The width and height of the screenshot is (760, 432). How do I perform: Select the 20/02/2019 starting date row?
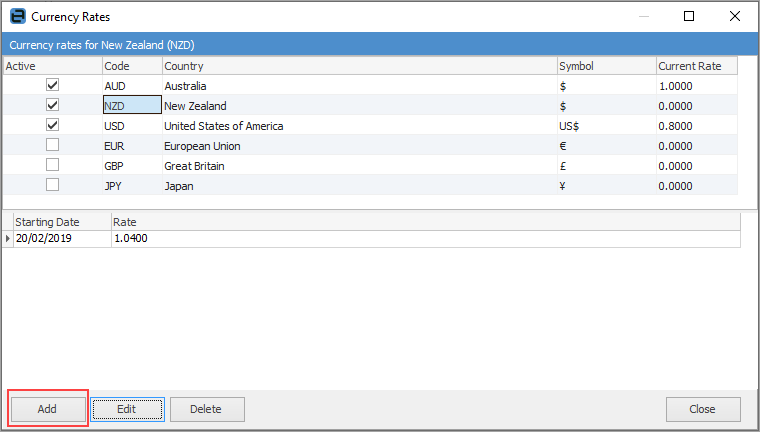coord(60,239)
